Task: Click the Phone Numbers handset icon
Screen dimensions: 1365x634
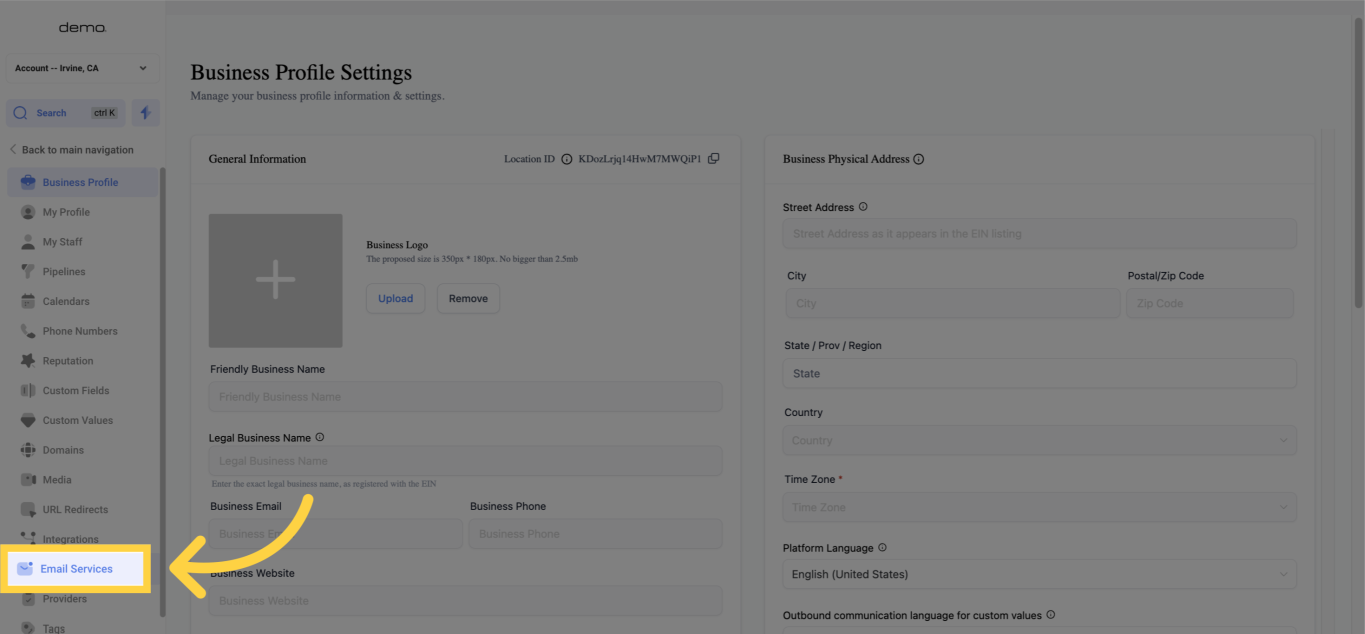Action: click(28, 331)
